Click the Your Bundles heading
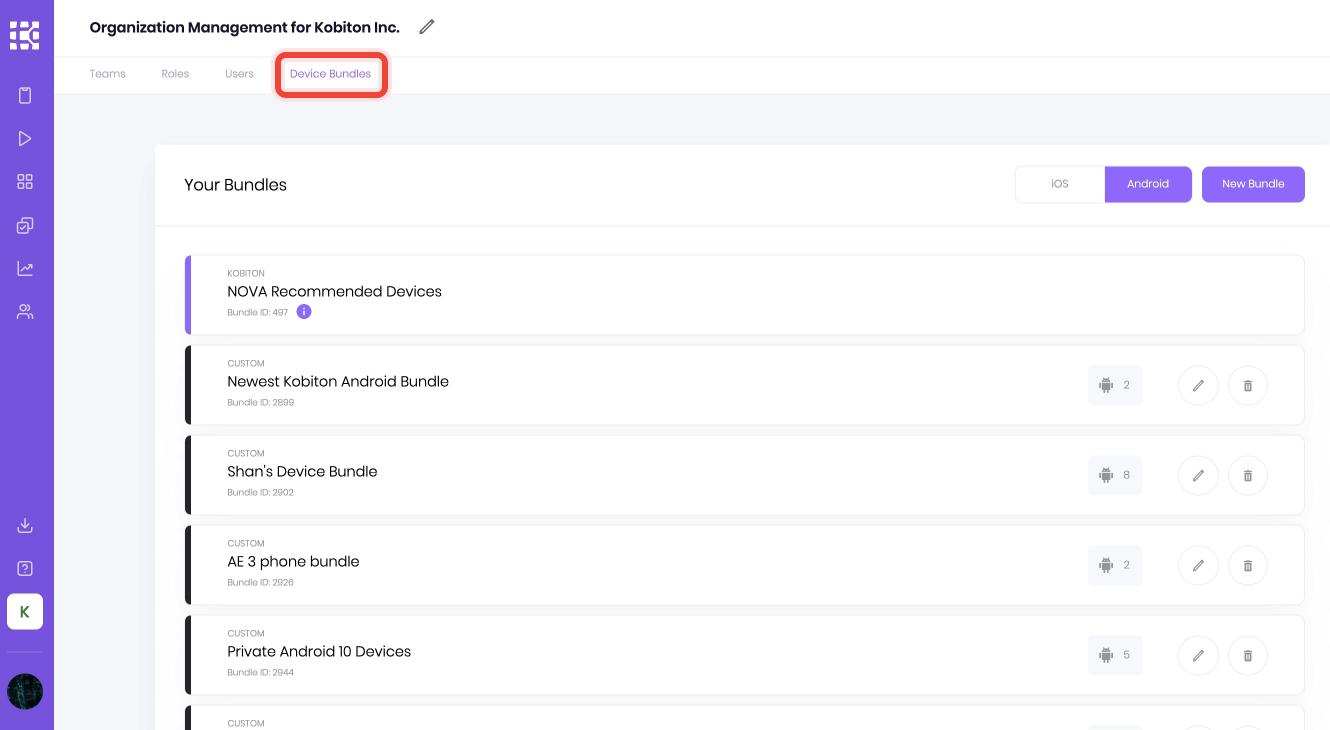 coord(236,185)
